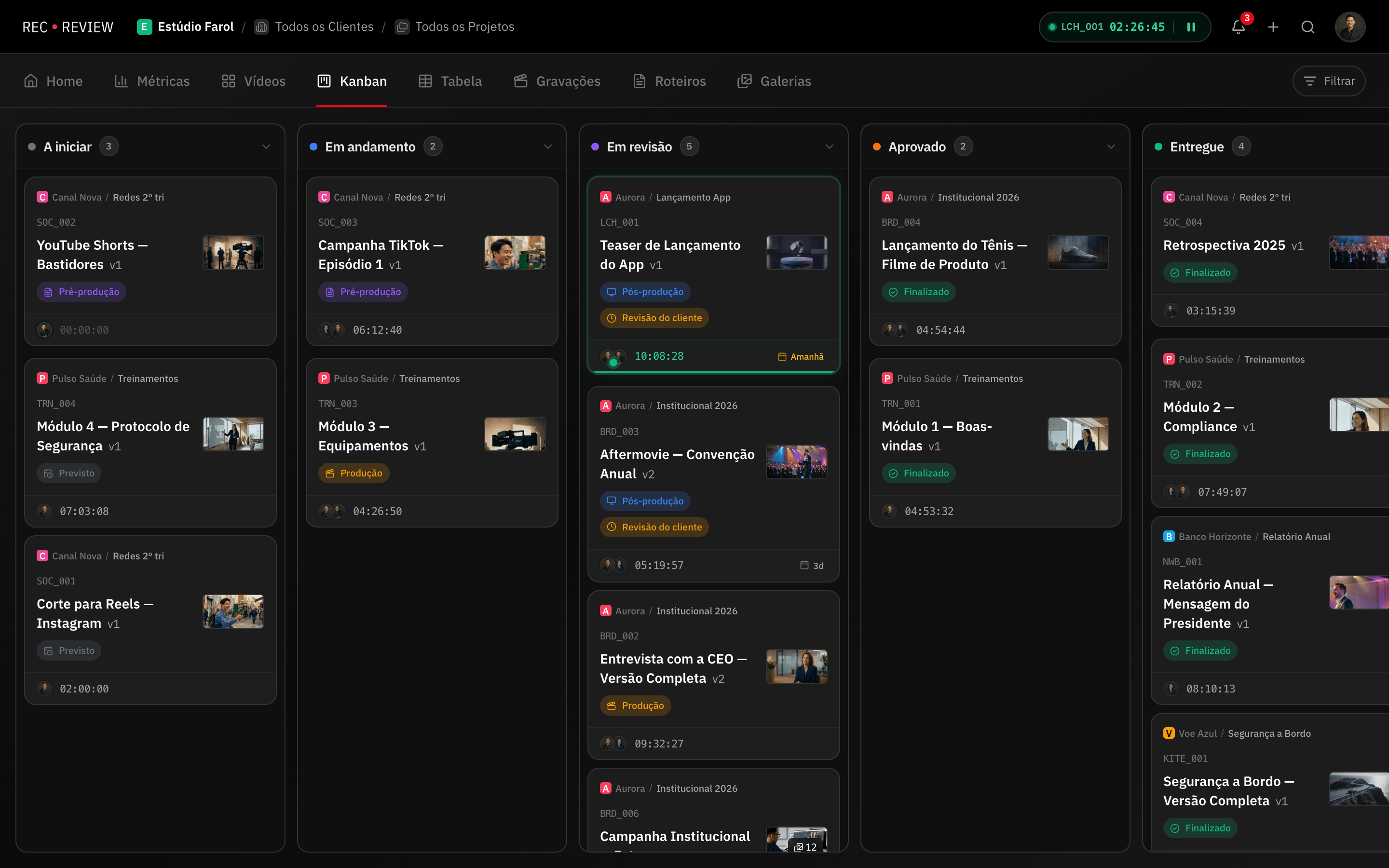The height and width of the screenshot is (868, 1389).
Task: Pause the LCH_001 running timer
Action: click(1191, 27)
